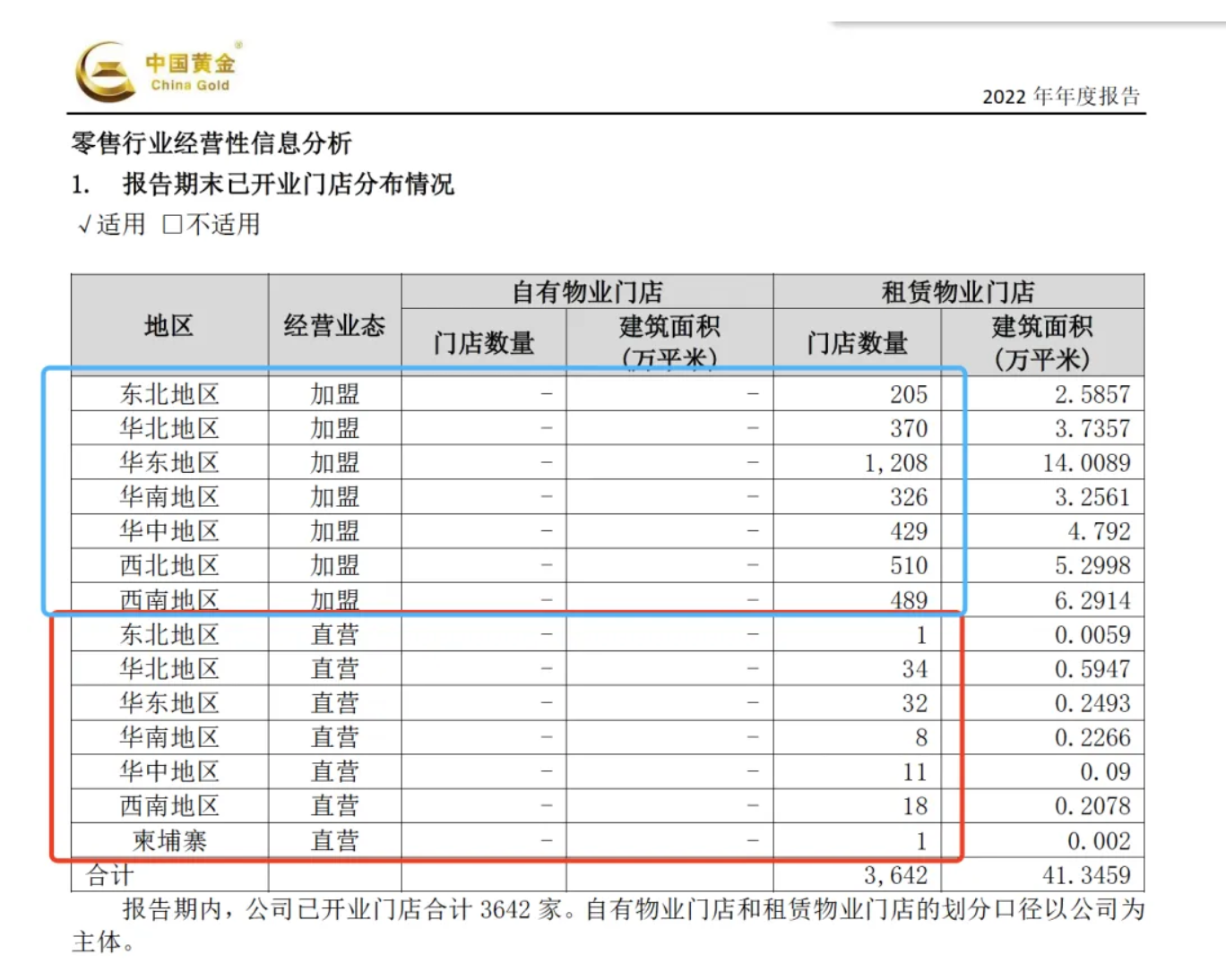
Task: Click the 租赁物业门店 group header
Action: click(x=957, y=292)
